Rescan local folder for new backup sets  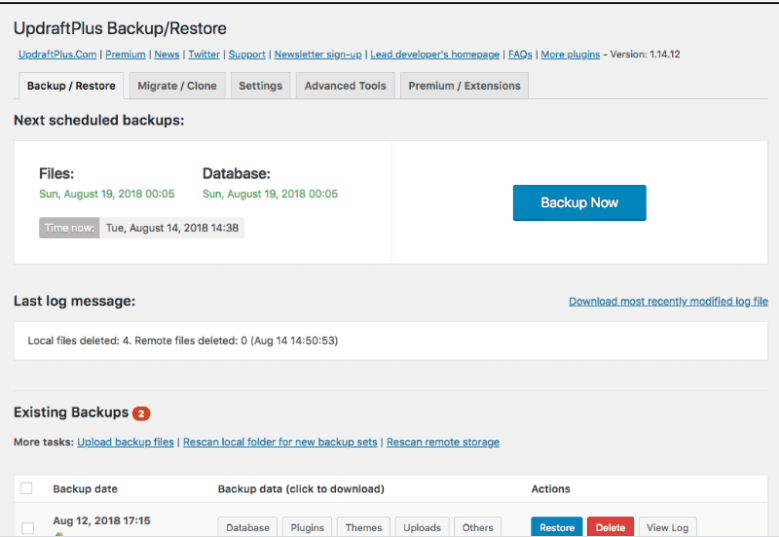(x=280, y=442)
